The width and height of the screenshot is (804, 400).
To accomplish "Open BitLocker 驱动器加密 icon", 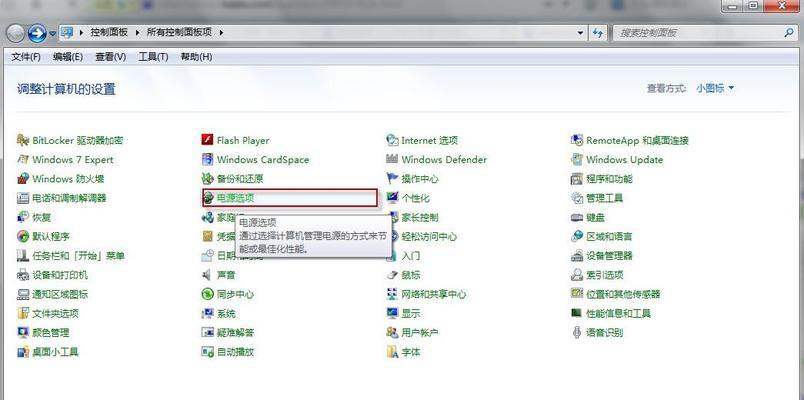I will pos(23,140).
